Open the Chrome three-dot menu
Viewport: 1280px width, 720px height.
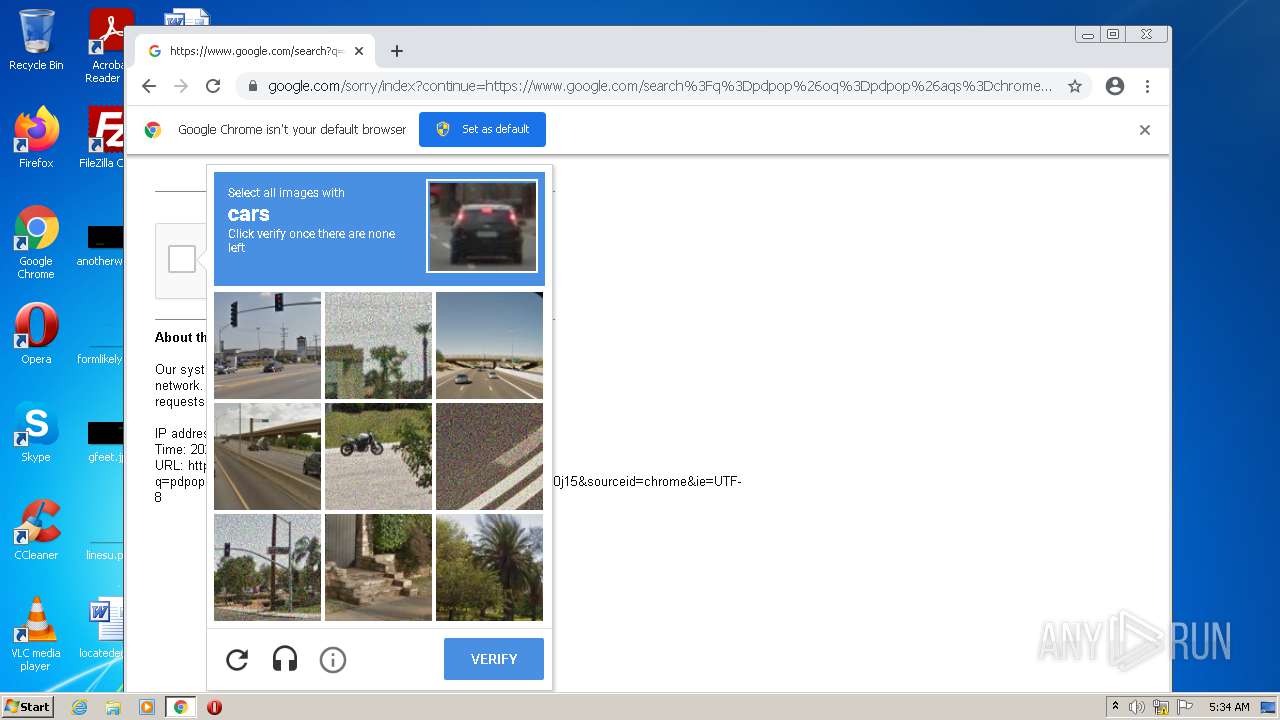[1148, 86]
